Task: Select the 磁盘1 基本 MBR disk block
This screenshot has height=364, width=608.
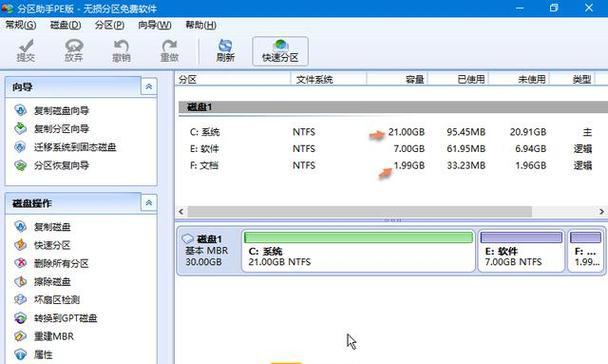Action: pyautogui.click(x=209, y=251)
